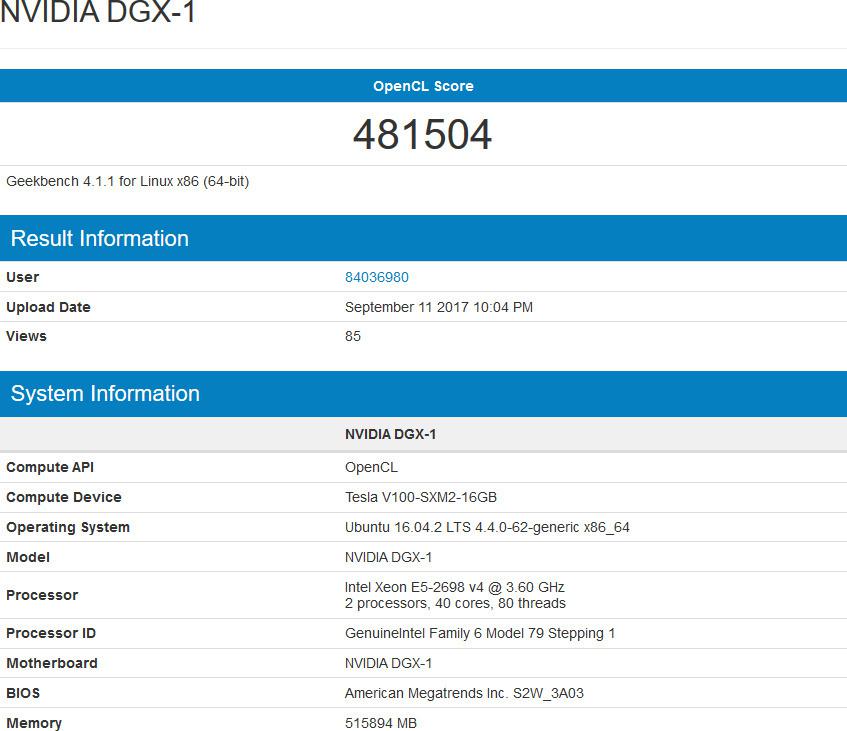Click the Views count of 85

pyautogui.click(x=352, y=336)
